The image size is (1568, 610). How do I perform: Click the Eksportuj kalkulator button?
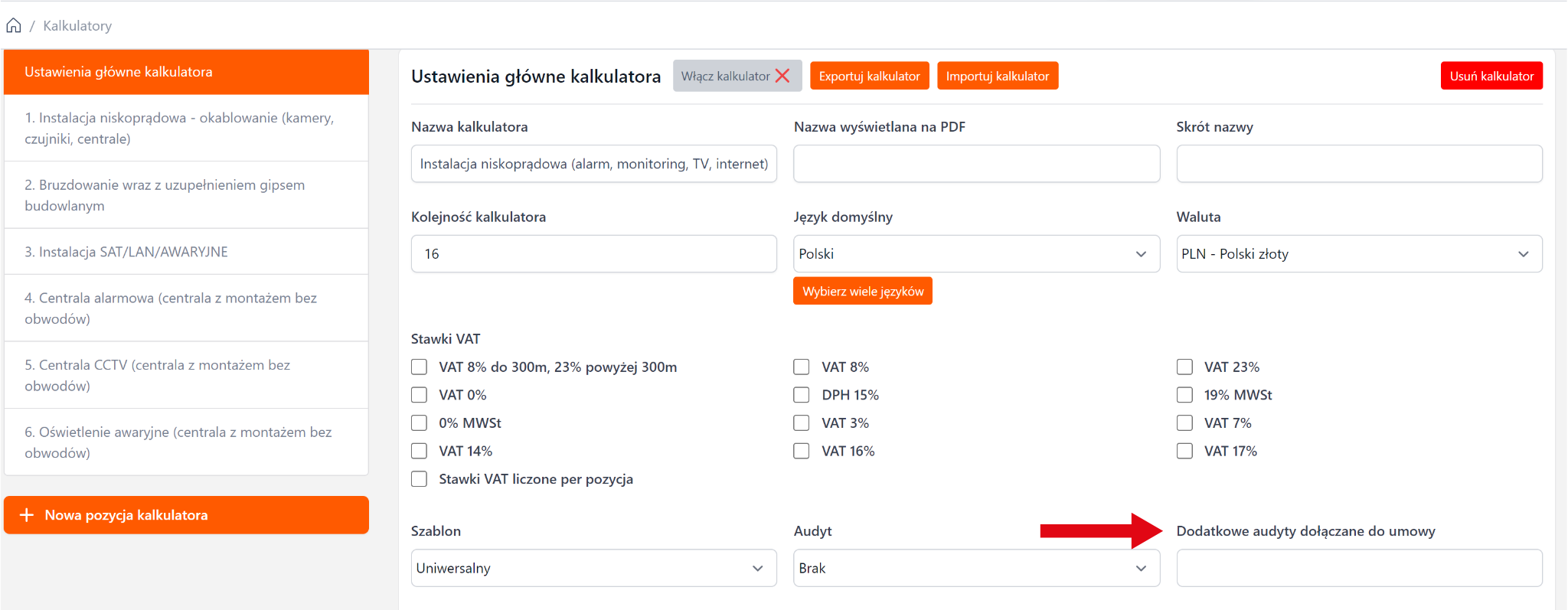[869, 76]
